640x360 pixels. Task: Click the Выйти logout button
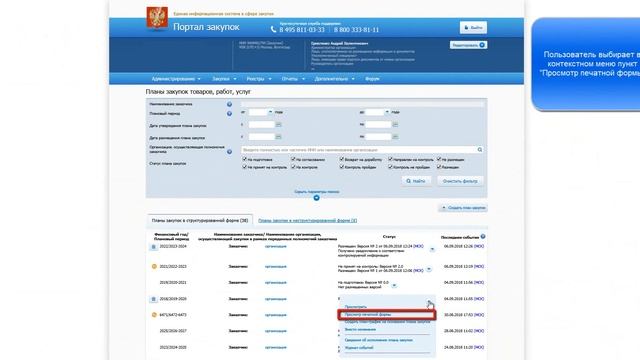click(473, 28)
